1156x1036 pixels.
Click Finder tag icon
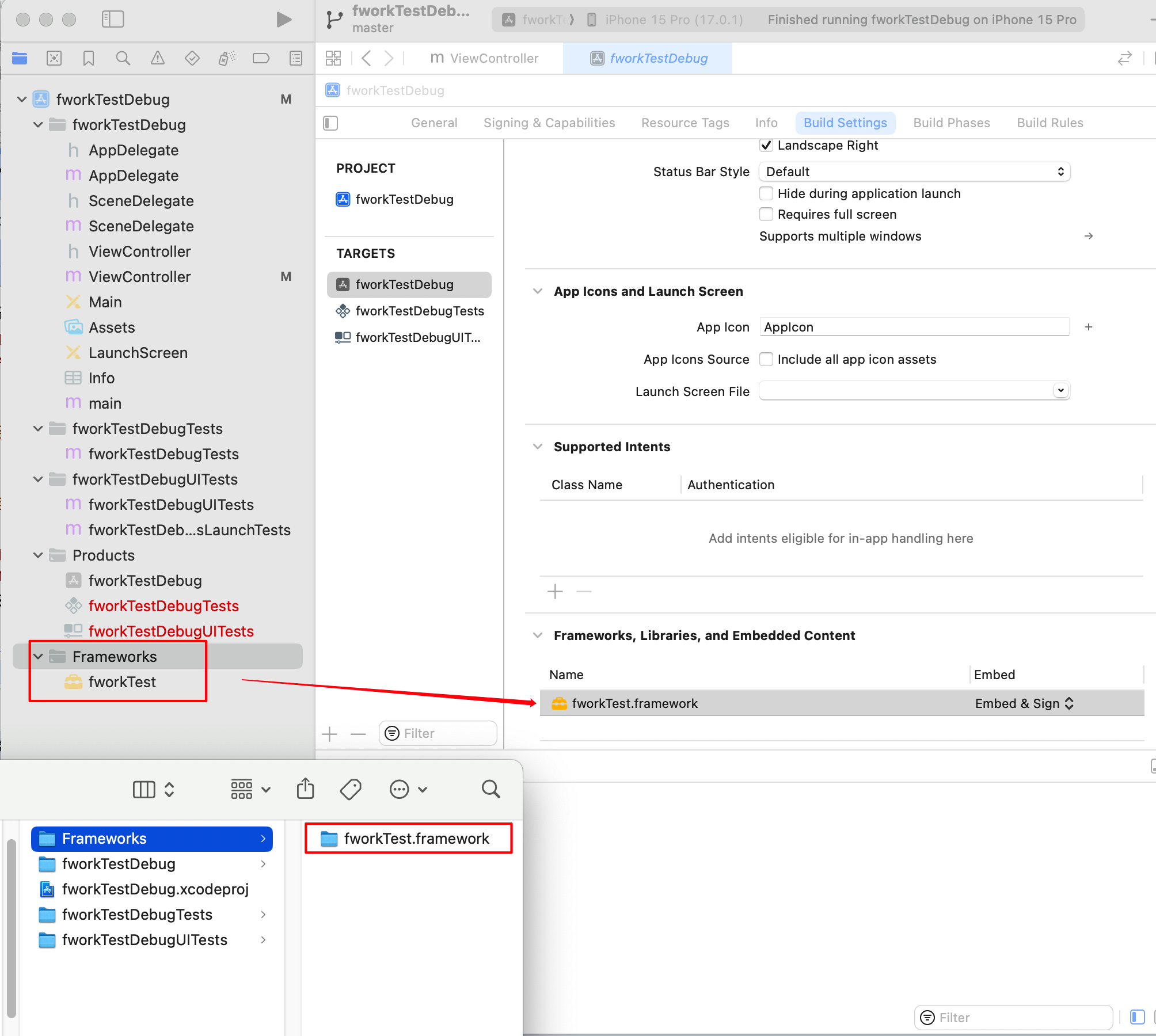click(x=351, y=789)
